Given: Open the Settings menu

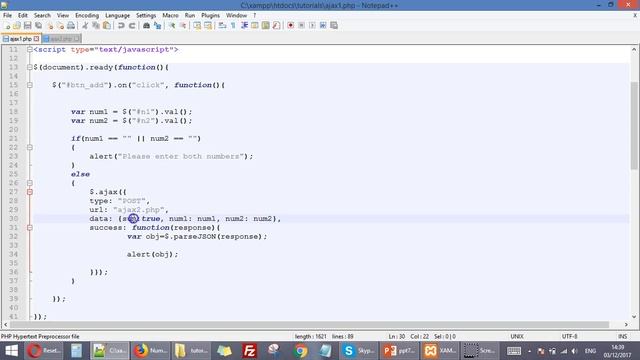Looking at the screenshot, I should point(146,16).
